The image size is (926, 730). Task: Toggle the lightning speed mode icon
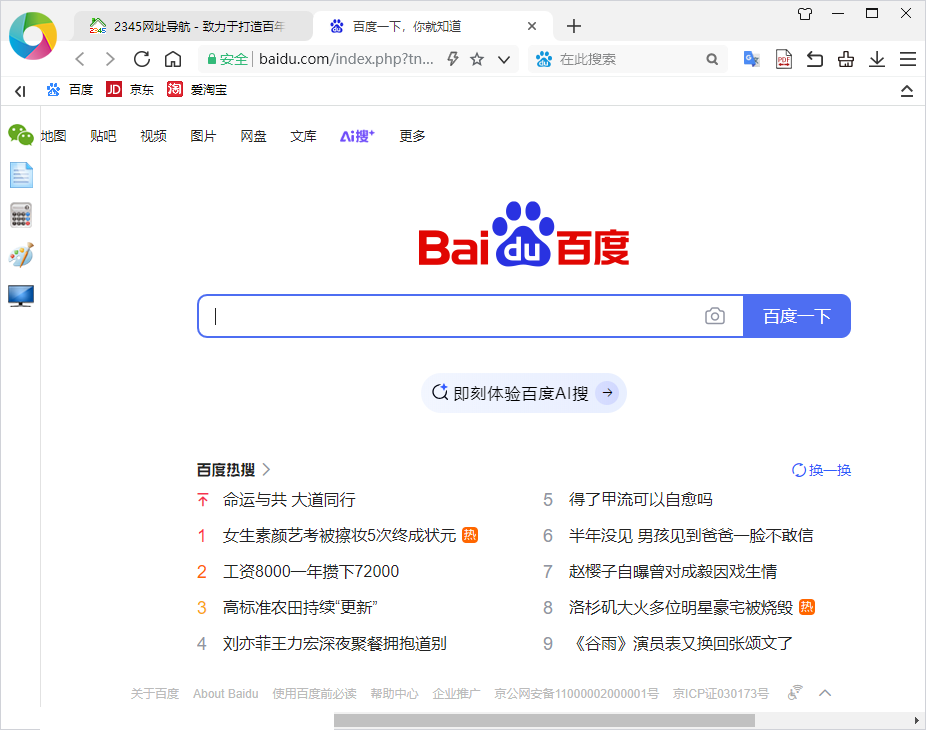click(453, 59)
